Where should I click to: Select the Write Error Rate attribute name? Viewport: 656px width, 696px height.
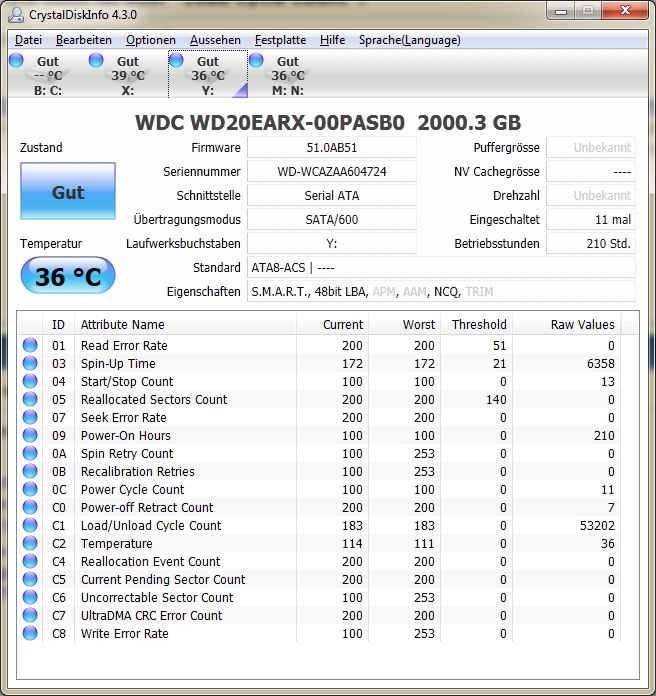point(125,633)
